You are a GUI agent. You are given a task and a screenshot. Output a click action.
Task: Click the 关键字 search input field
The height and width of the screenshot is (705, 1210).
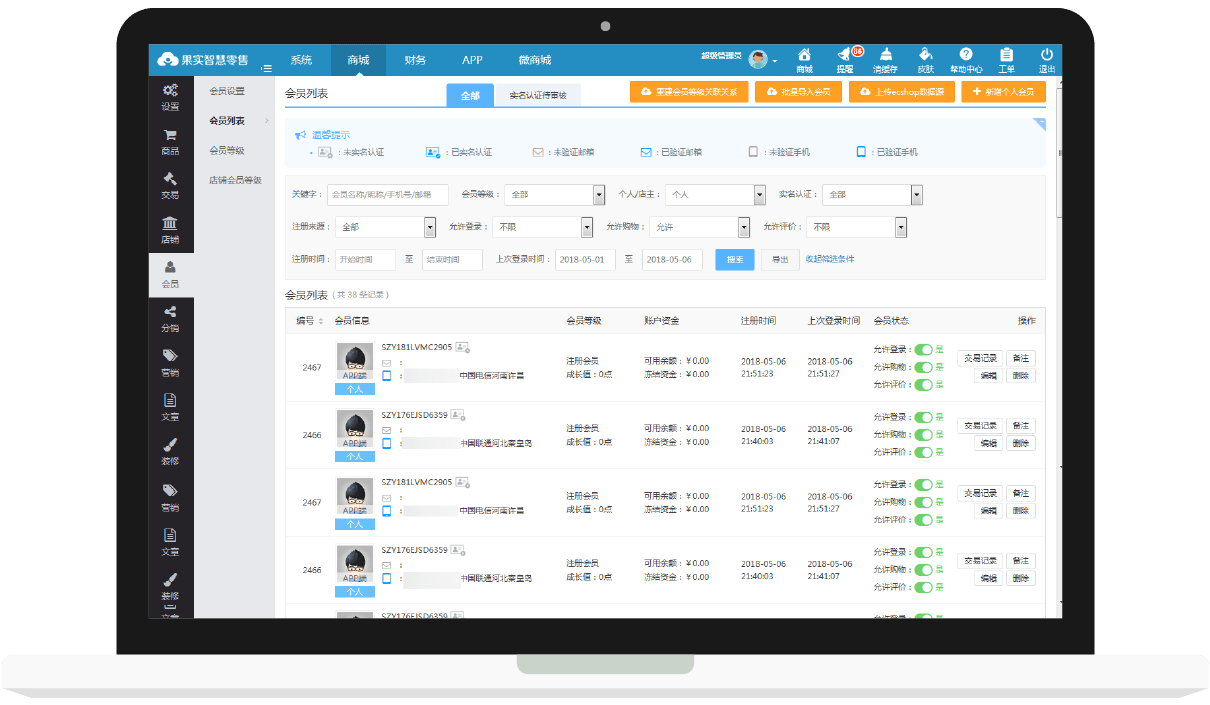[x=388, y=195]
